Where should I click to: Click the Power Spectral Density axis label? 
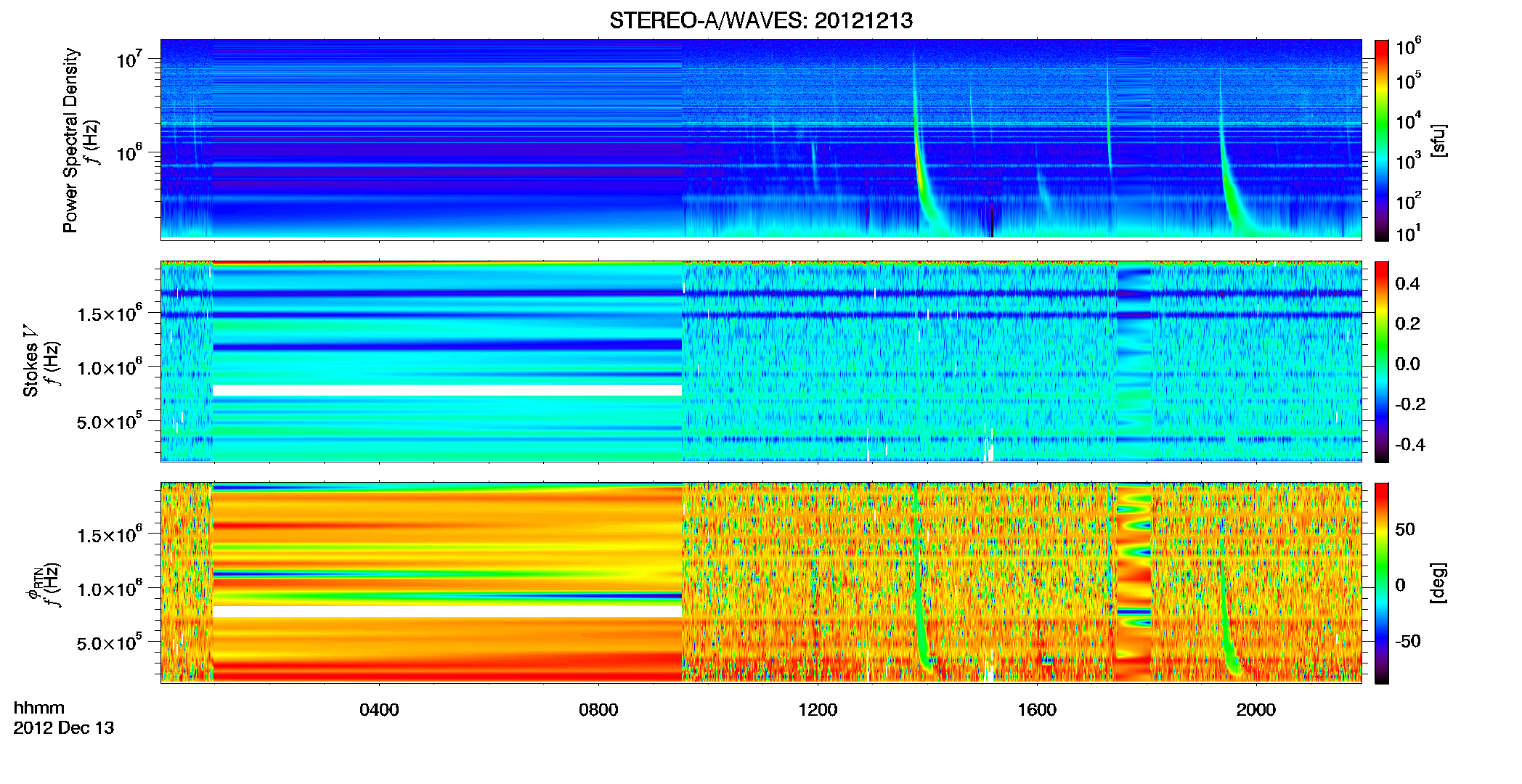click(70, 140)
